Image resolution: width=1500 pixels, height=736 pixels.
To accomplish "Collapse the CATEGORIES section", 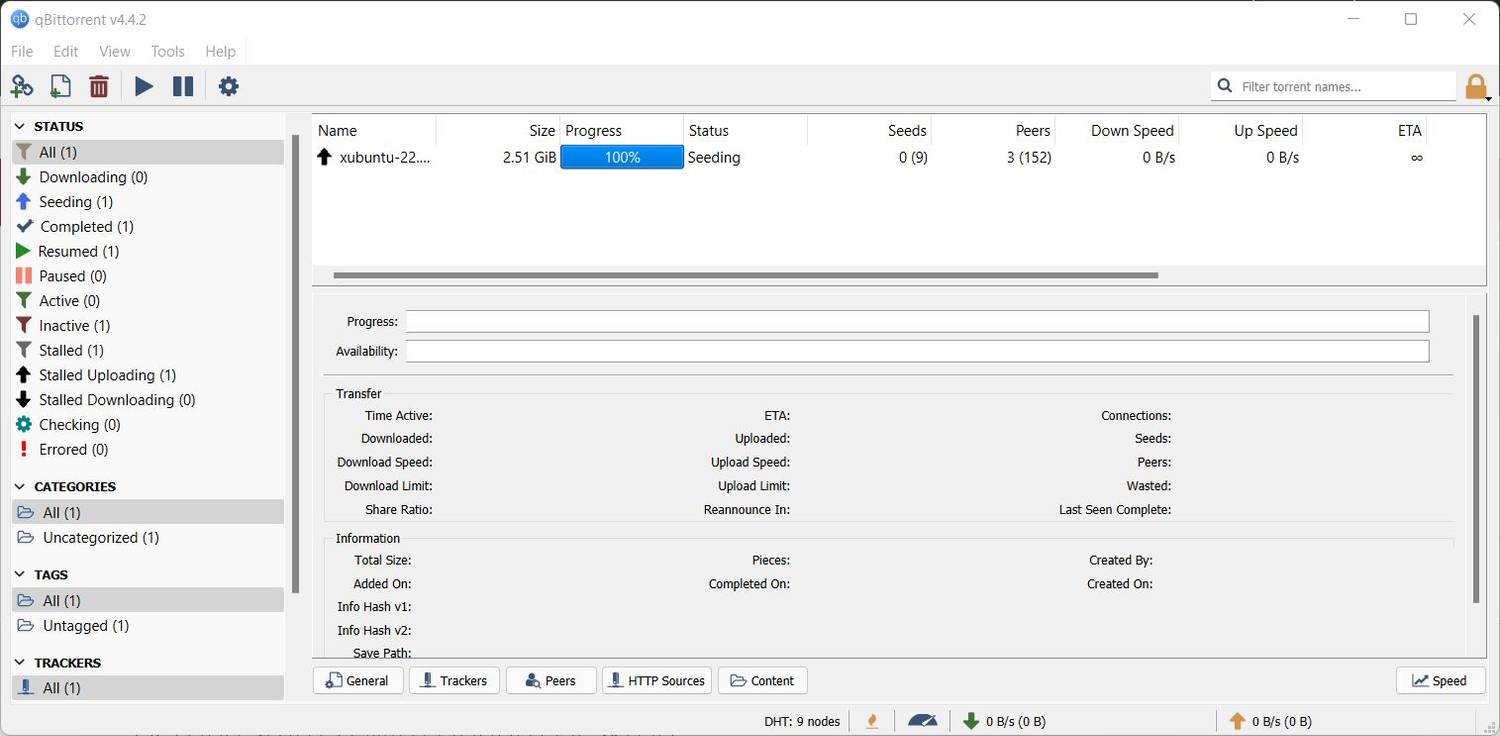I will [x=21, y=487].
